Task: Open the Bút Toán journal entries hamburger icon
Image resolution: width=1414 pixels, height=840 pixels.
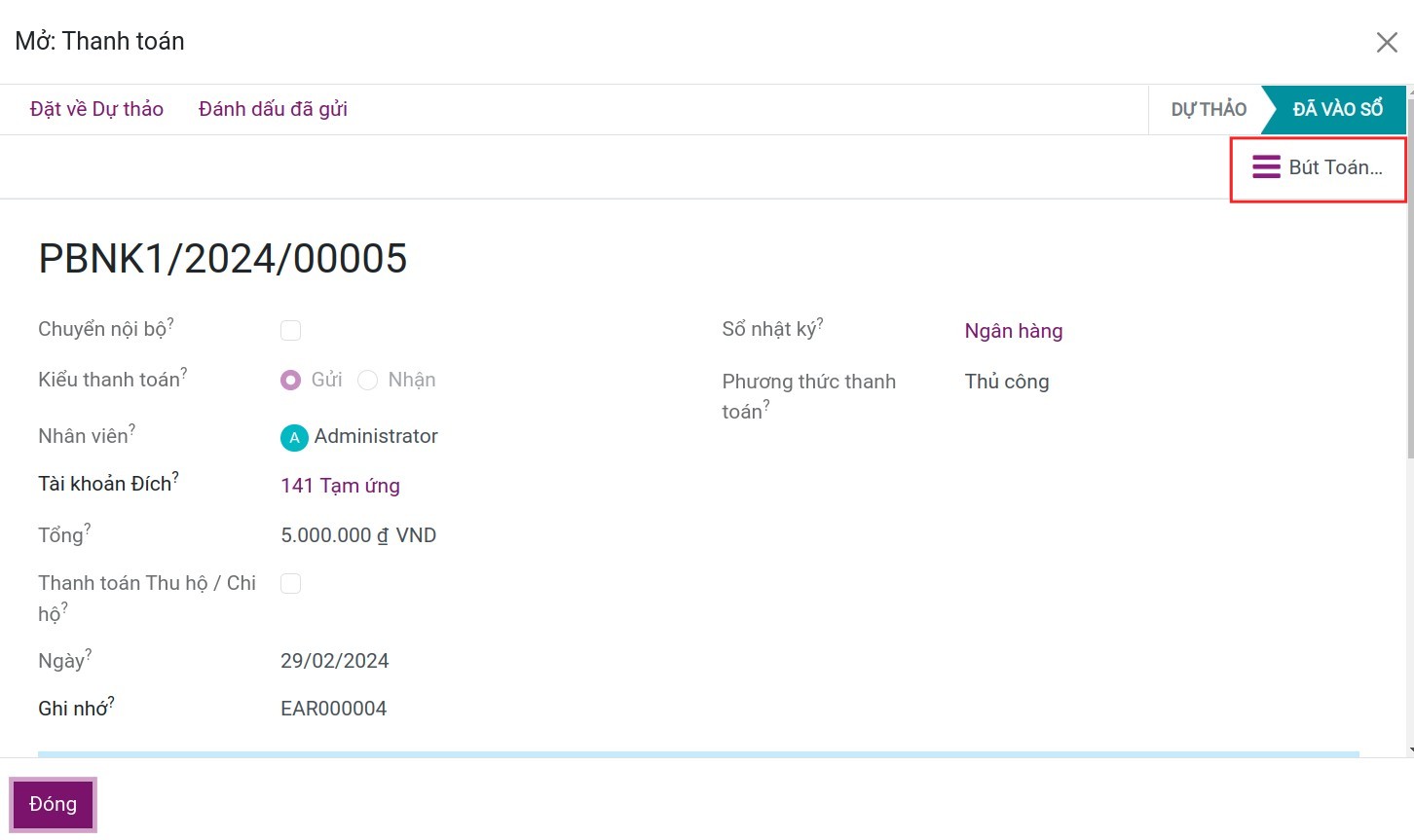Action: point(1266,167)
